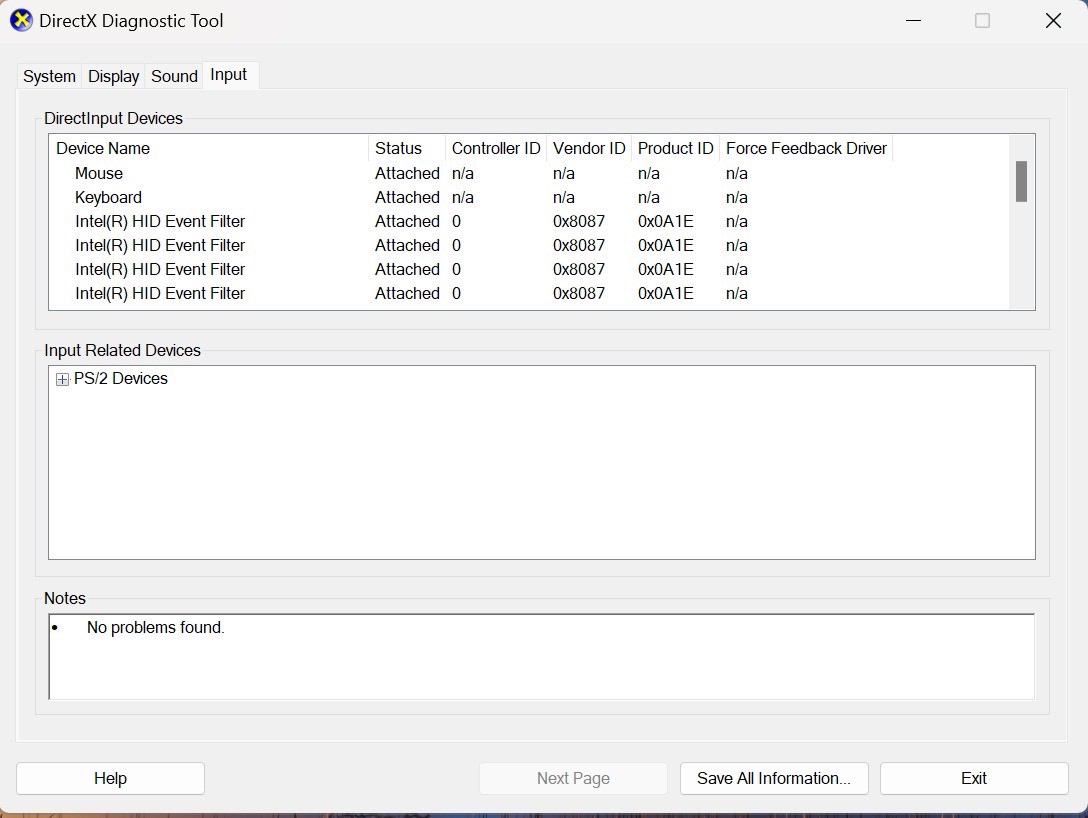
Task: Select the Mouse device row
Action: (99, 173)
